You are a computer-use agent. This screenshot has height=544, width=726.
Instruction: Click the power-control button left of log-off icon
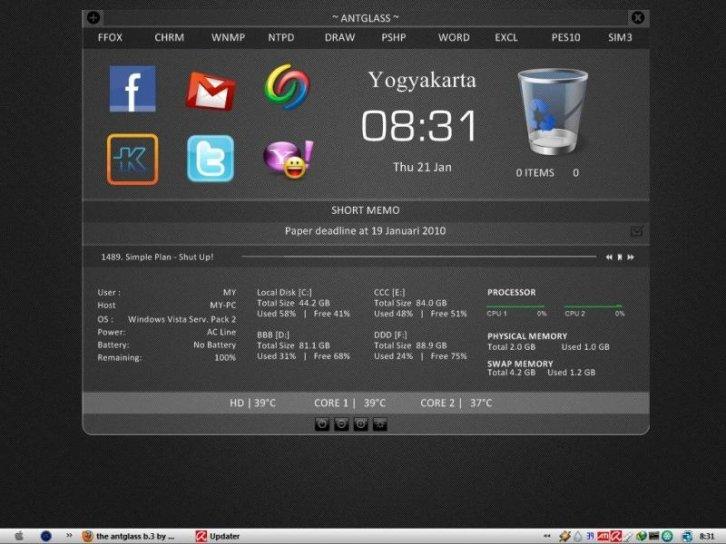pyautogui.click(x=361, y=424)
